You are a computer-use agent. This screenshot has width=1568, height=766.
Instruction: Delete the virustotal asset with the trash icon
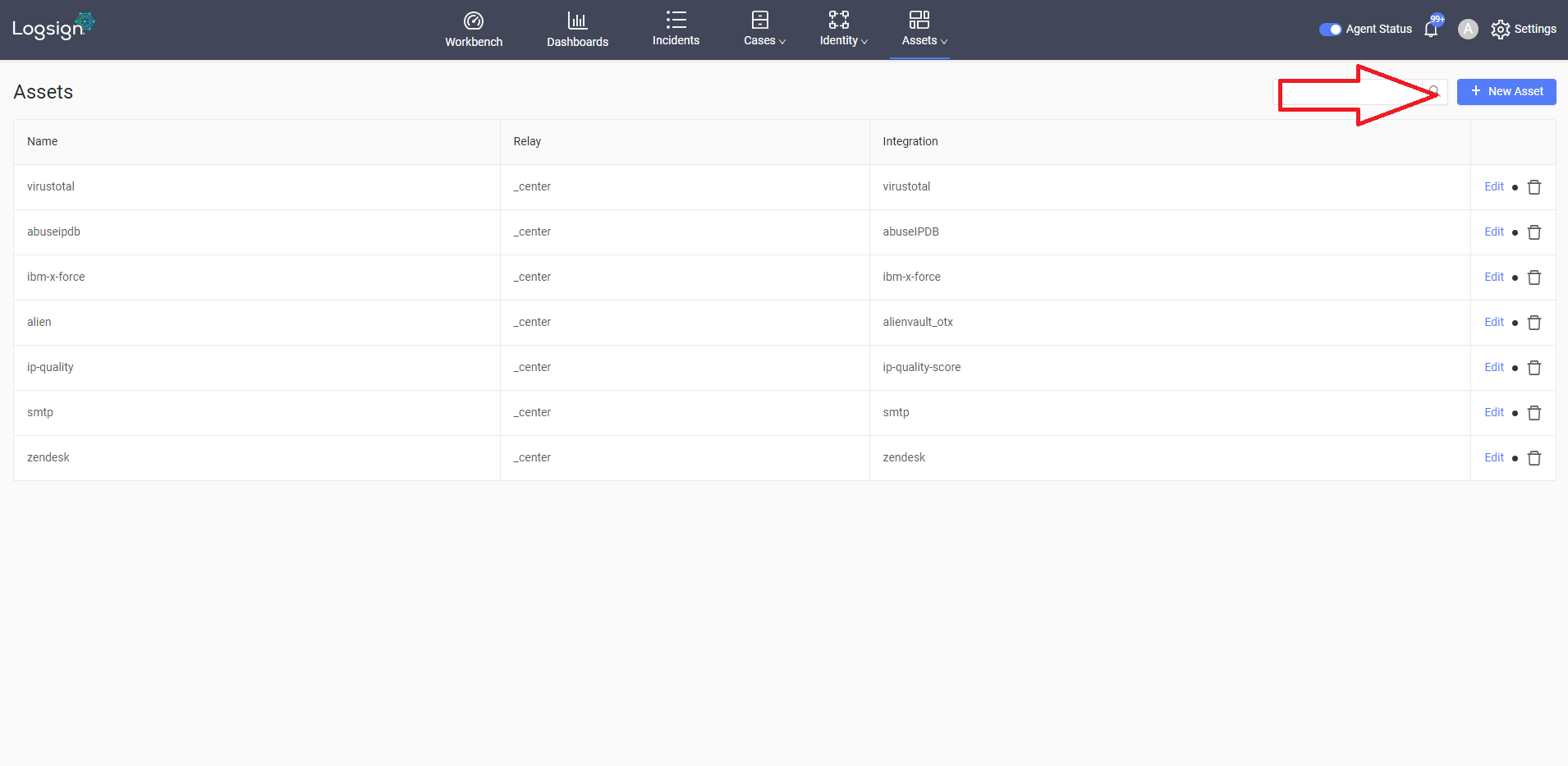[1534, 187]
